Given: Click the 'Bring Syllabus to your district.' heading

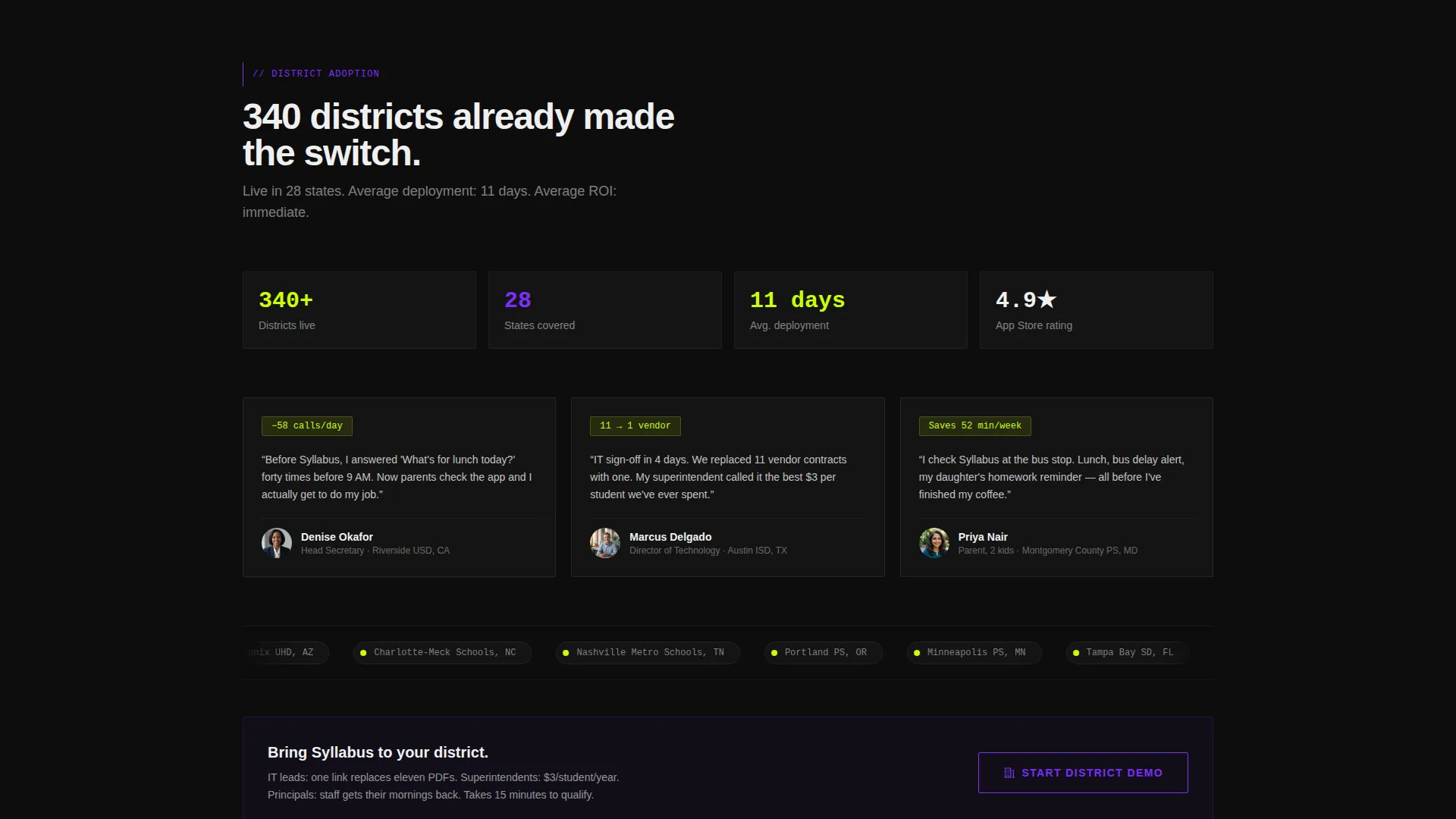Looking at the screenshot, I should [x=378, y=752].
